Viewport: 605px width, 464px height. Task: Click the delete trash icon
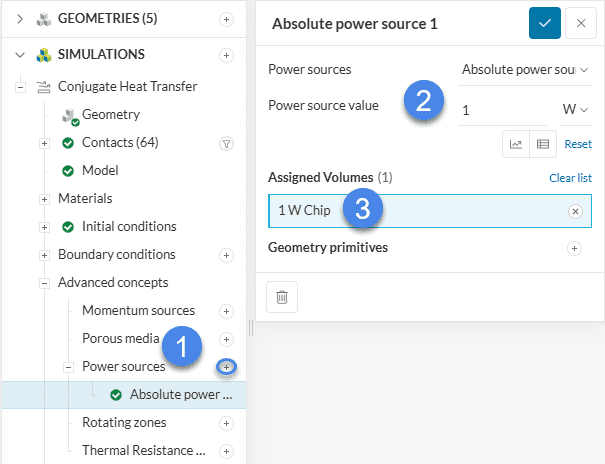282,297
